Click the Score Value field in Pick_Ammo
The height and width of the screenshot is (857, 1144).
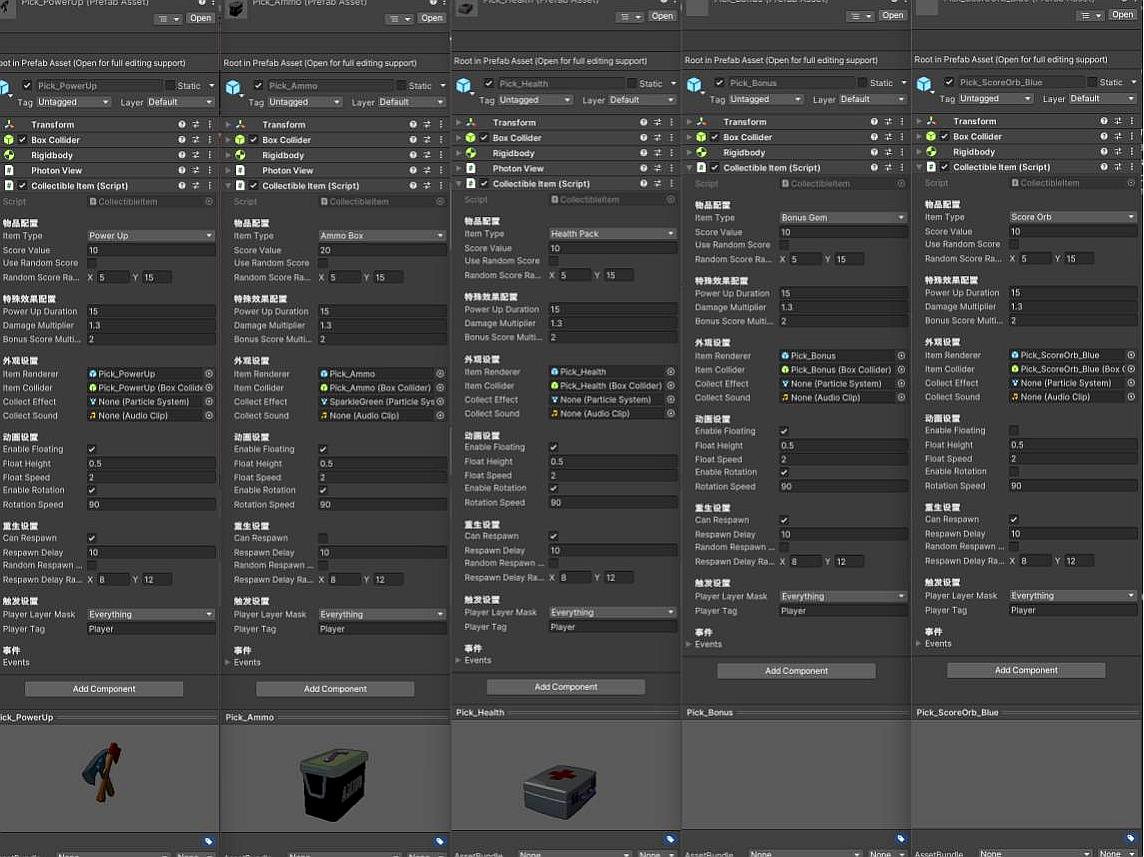coord(381,250)
